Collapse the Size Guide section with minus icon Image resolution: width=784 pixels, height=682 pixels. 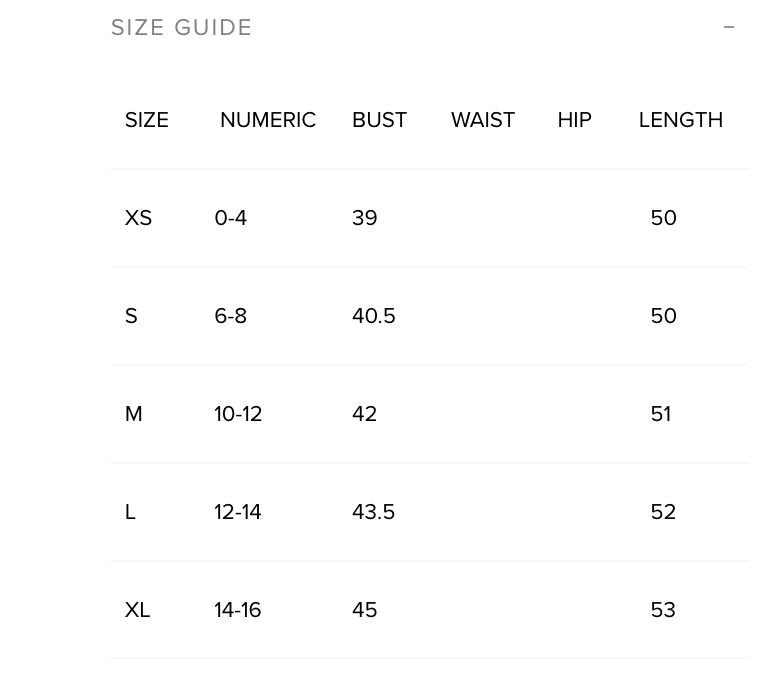pyautogui.click(x=729, y=27)
